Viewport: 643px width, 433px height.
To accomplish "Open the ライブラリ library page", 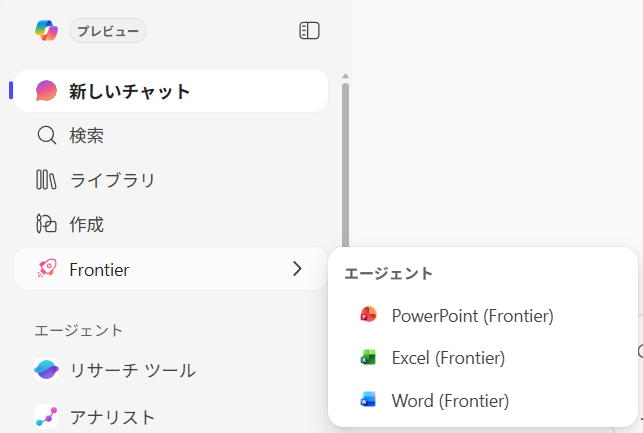I will (171, 180).
